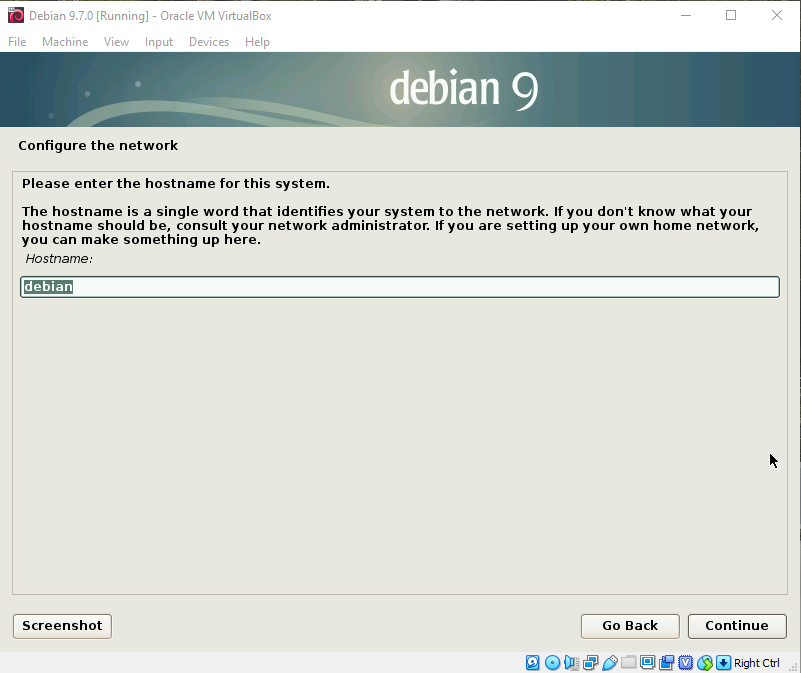Open the Input menu
The image size is (801, 673).
tap(159, 42)
